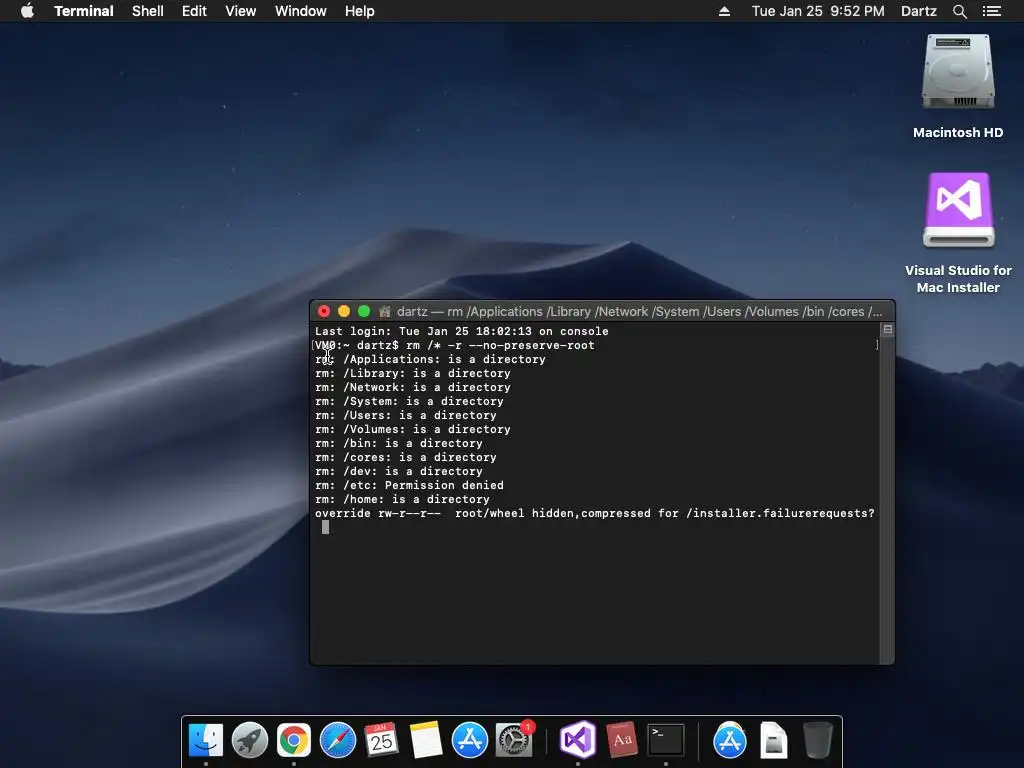Close the Terminal window with red button
This screenshot has height=768, width=1024.
pos(324,312)
